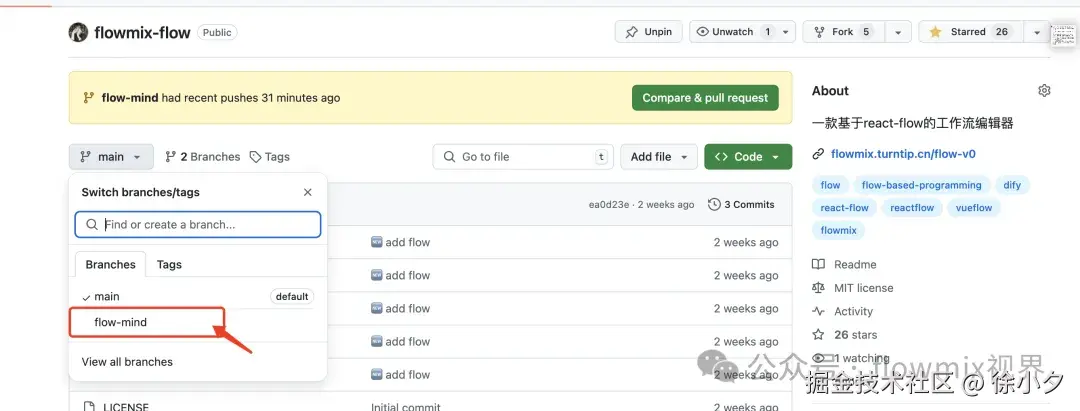Open the flowmix.turntip.cn/flow-v0 link
The image size is (1080, 411).
click(x=902, y=154)
